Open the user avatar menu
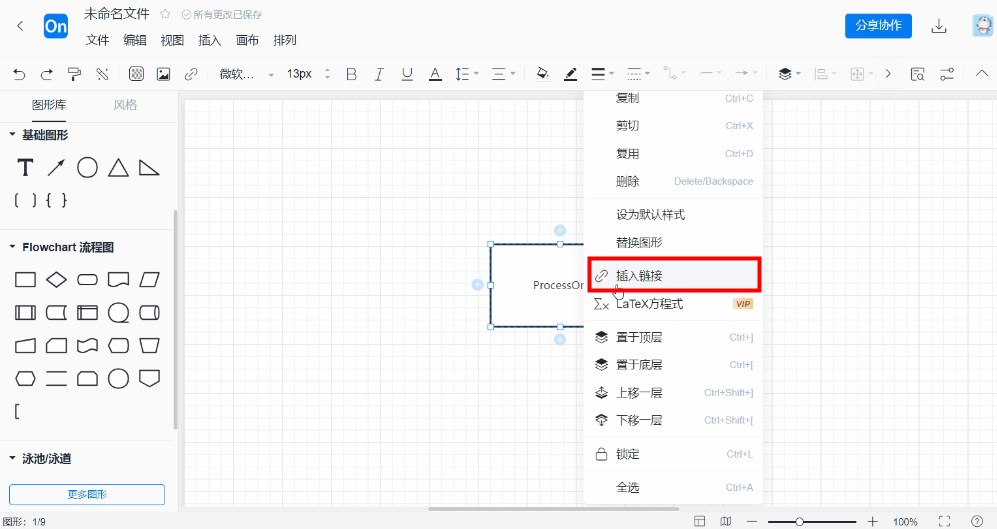 point(983,26)
